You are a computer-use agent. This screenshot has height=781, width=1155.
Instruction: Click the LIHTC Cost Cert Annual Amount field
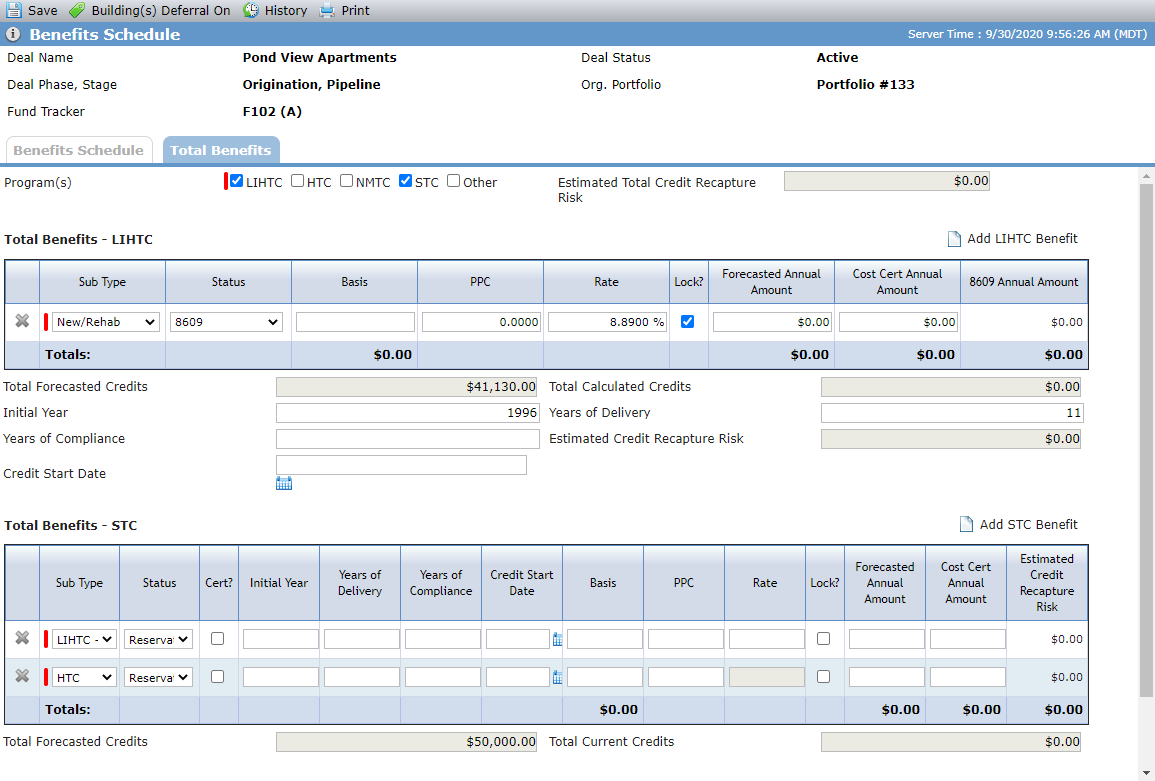coord(898,322)
